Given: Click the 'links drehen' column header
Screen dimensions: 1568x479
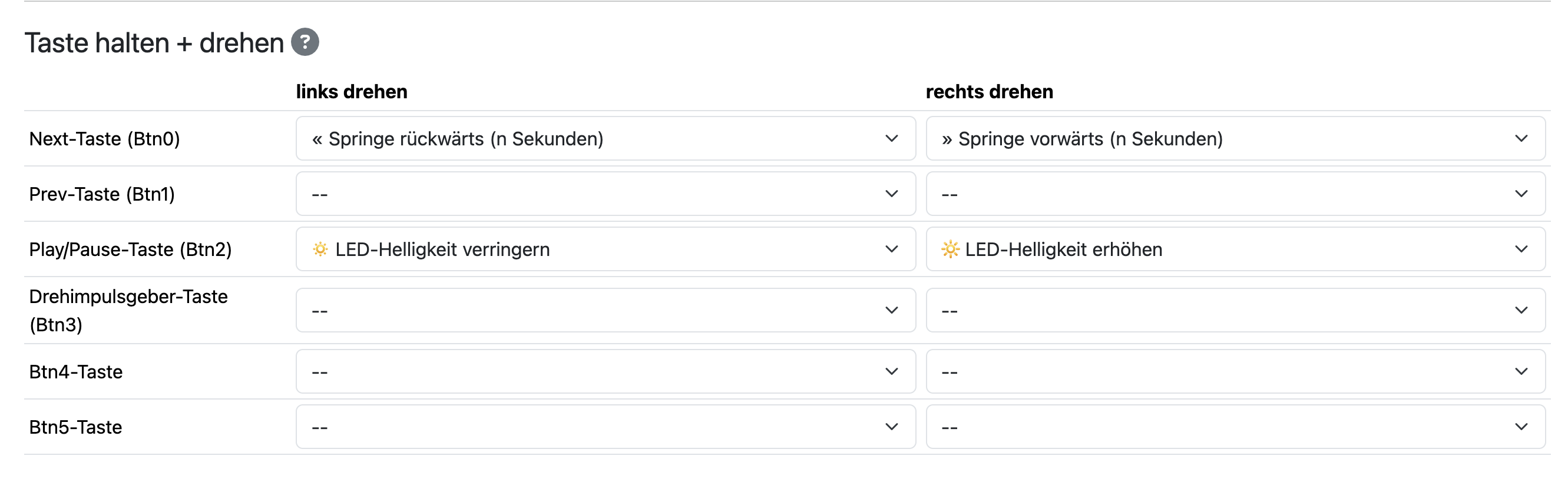Looking at the screenshot, I should pos(352,92).
